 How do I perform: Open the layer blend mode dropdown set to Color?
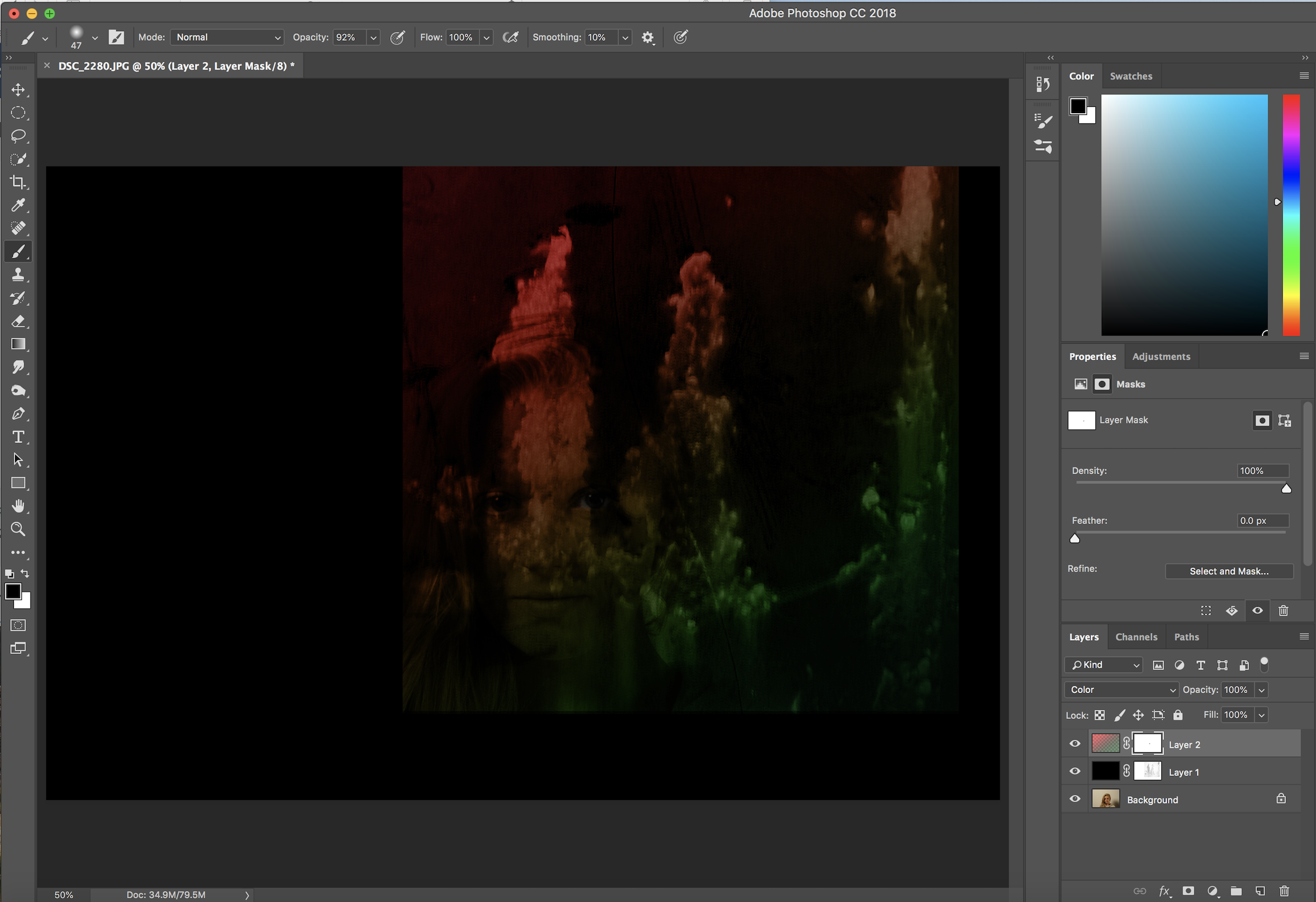[1121, 689]
